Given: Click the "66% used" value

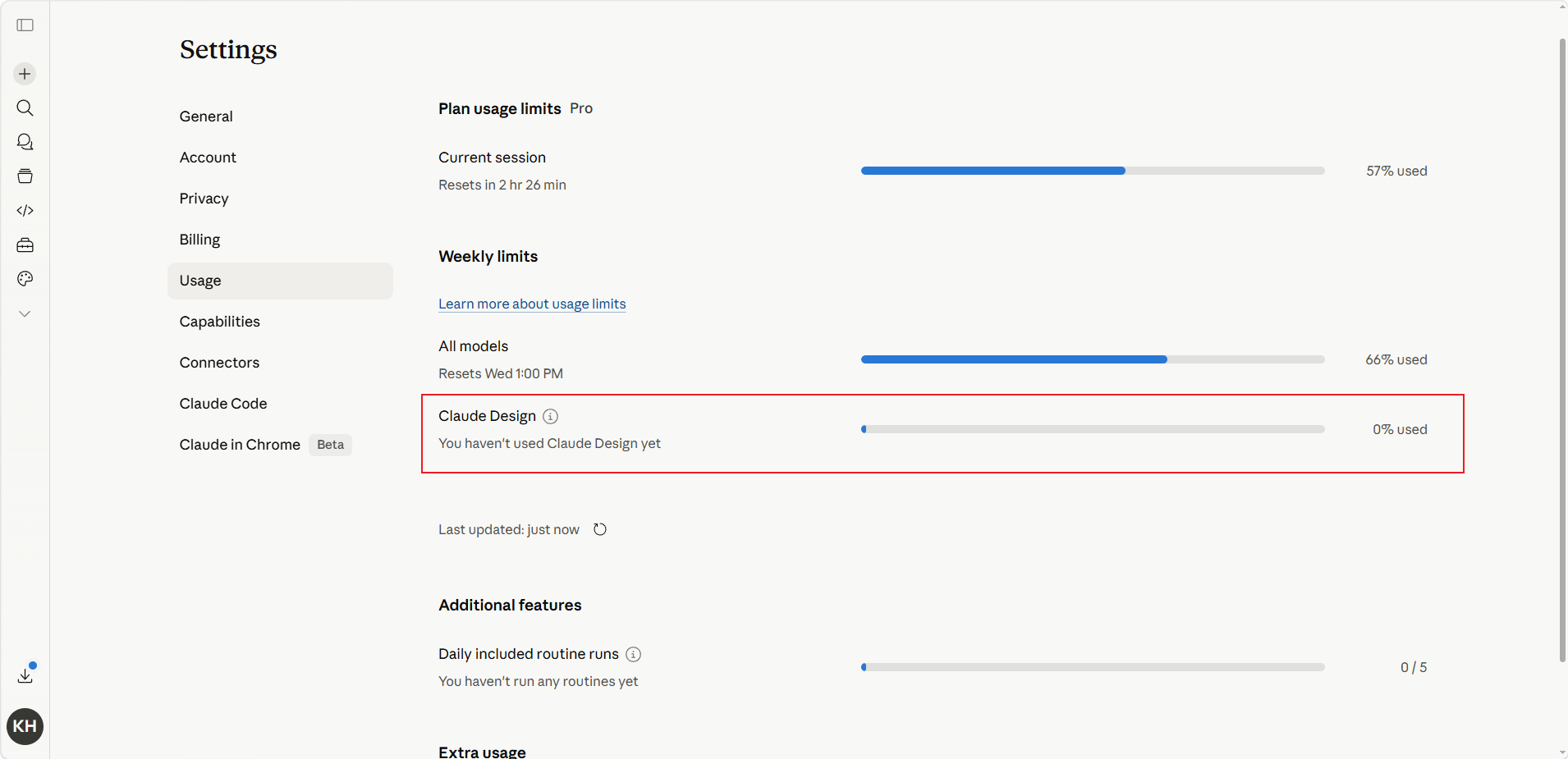Looking at the screenshot, I should tap(1396, 359).
